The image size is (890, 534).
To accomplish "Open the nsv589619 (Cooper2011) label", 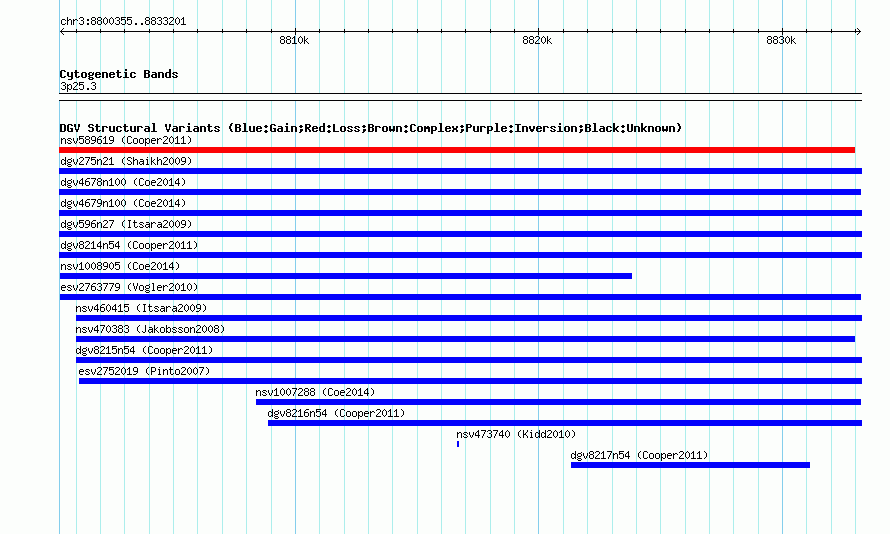I will pyautogui.click(x=126, y=140).
